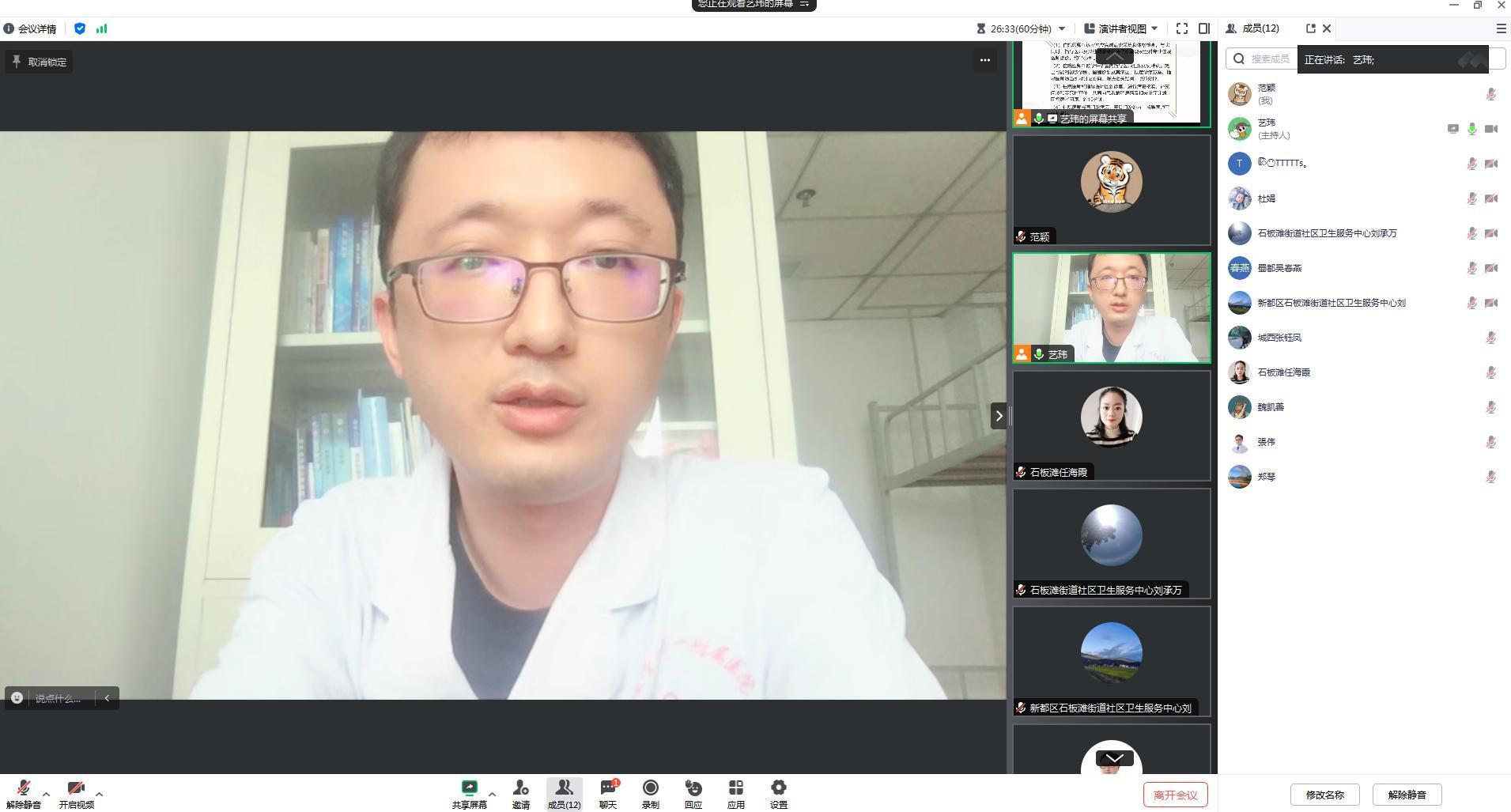1511x812 pixels.
Task: Click 魏凯善 muted microphone icon
Action: (1490, 407)
